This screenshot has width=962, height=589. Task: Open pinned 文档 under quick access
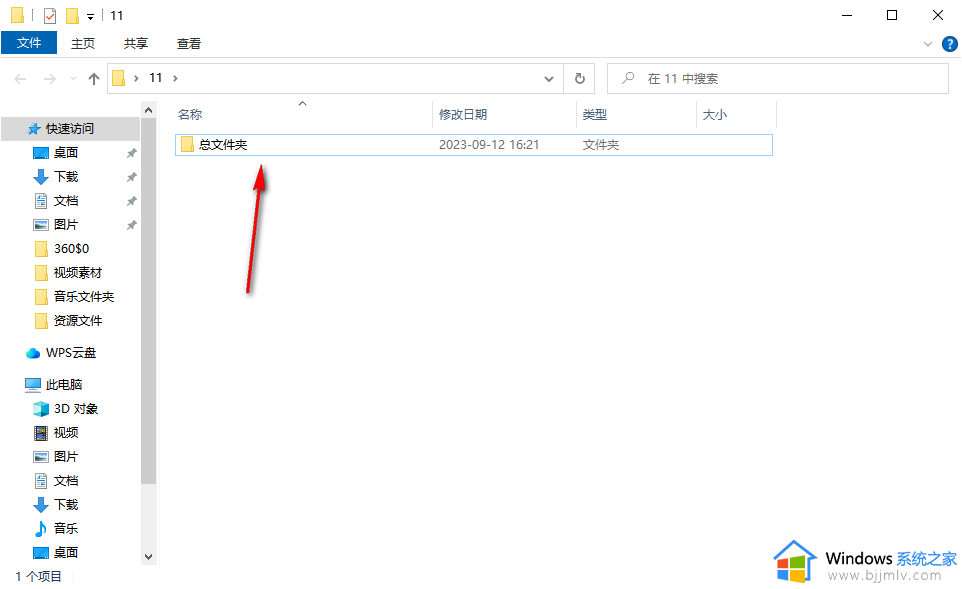66,201
